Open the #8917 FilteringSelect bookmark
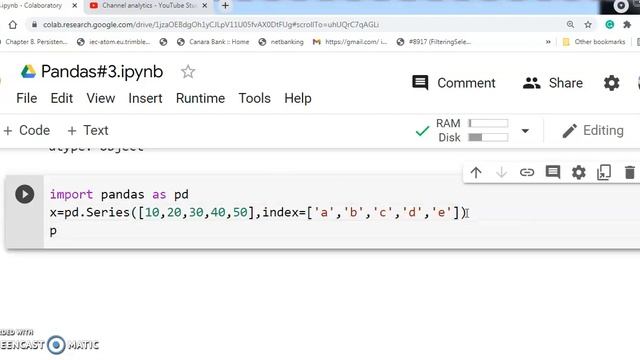The height and width of the screenshot is (360, 640). (434, 42)
